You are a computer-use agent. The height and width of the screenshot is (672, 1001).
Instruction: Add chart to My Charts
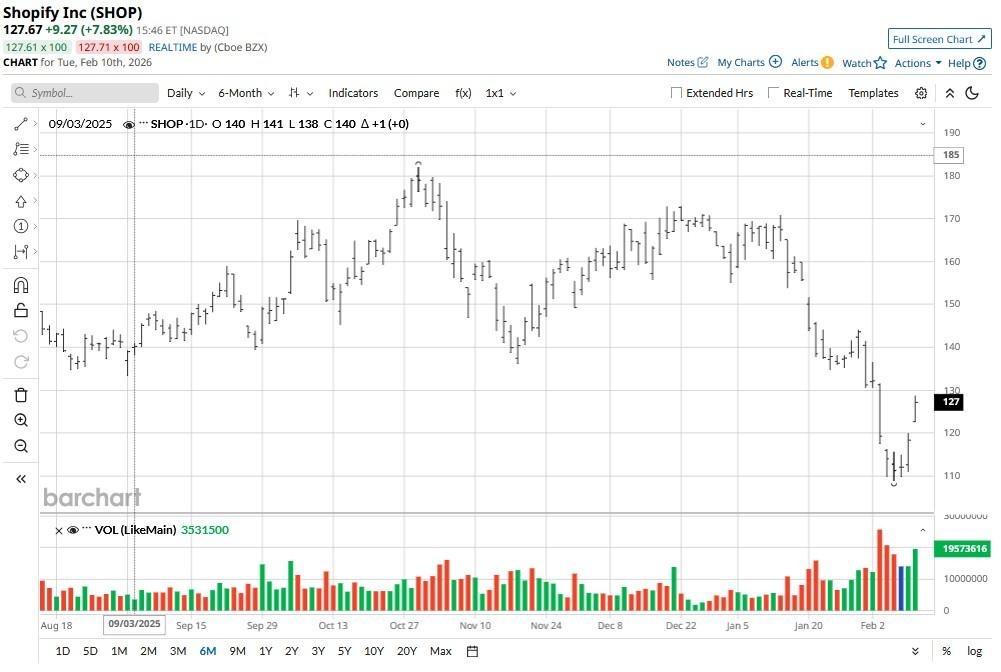coord(749,63)
